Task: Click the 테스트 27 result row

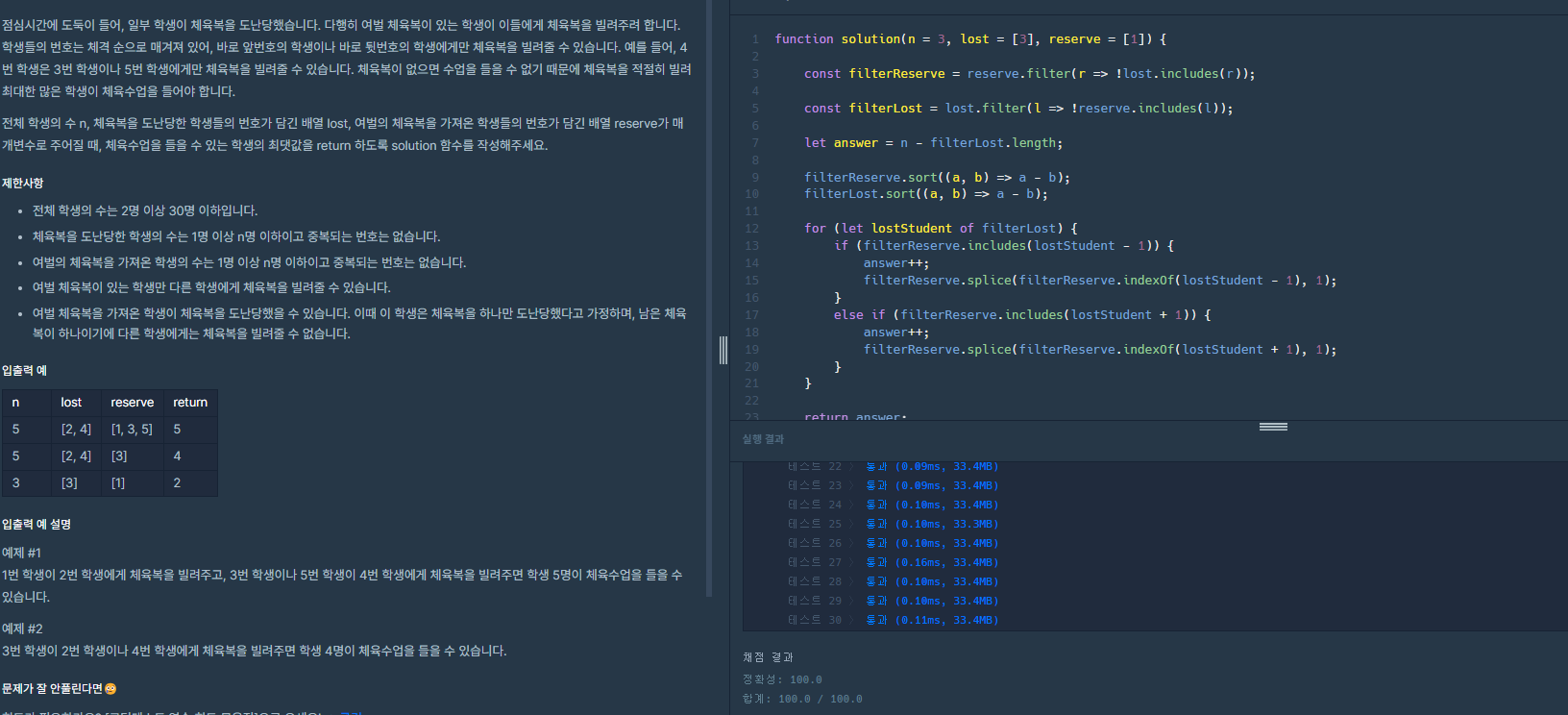Action: pyautogui.click(x=894, y=563)
